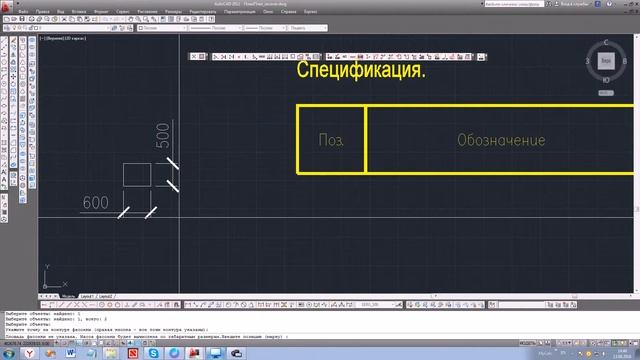Click the New drawing icon
Viewport: 640px width, 360px height.
click(7, 19)
